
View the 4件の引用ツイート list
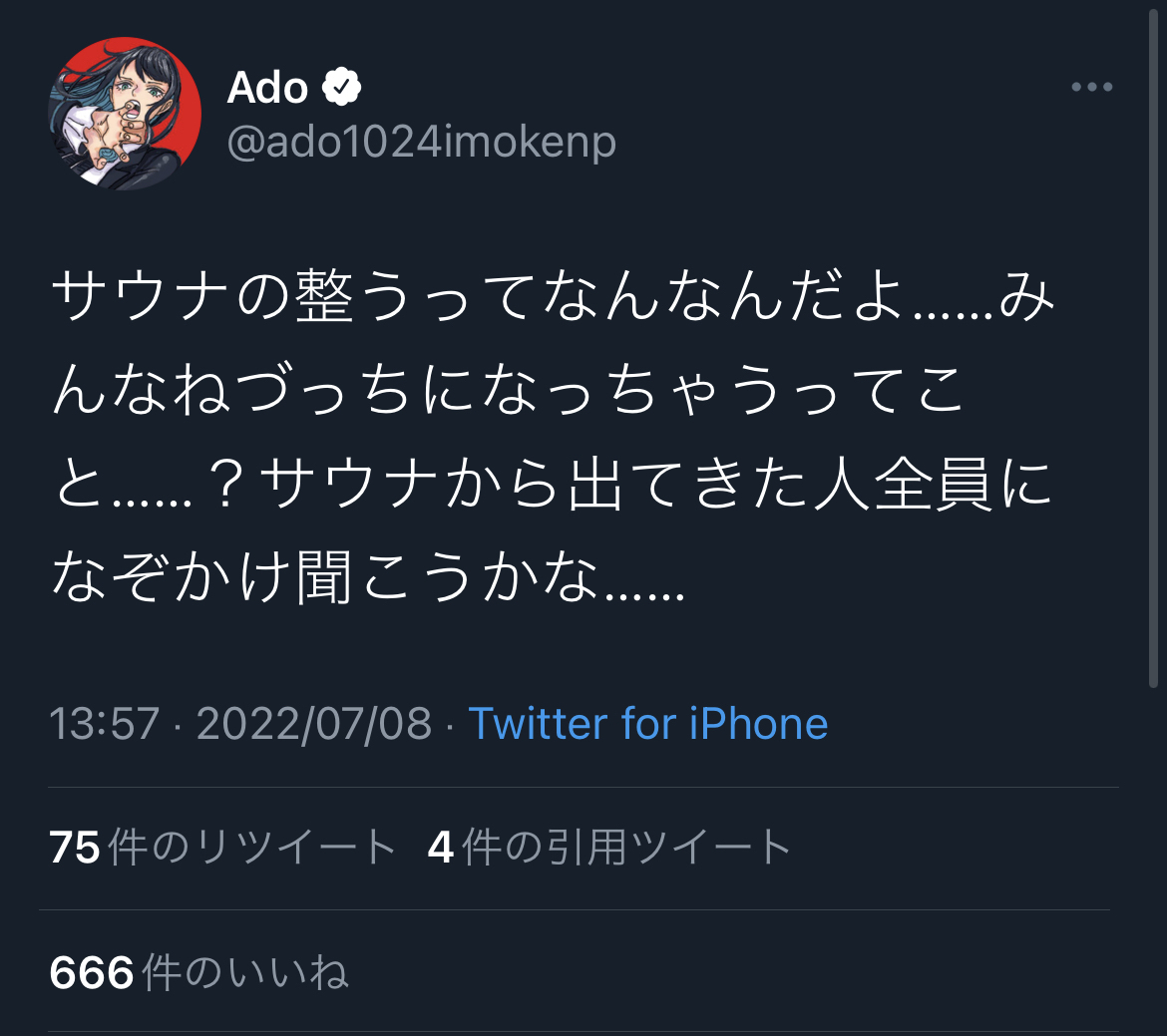tap(608, 847)
